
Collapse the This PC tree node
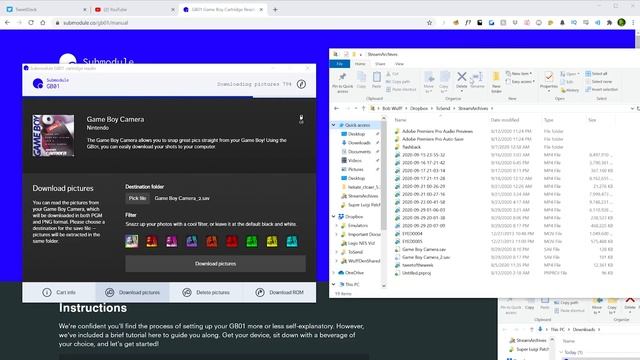tap(333, 284)
